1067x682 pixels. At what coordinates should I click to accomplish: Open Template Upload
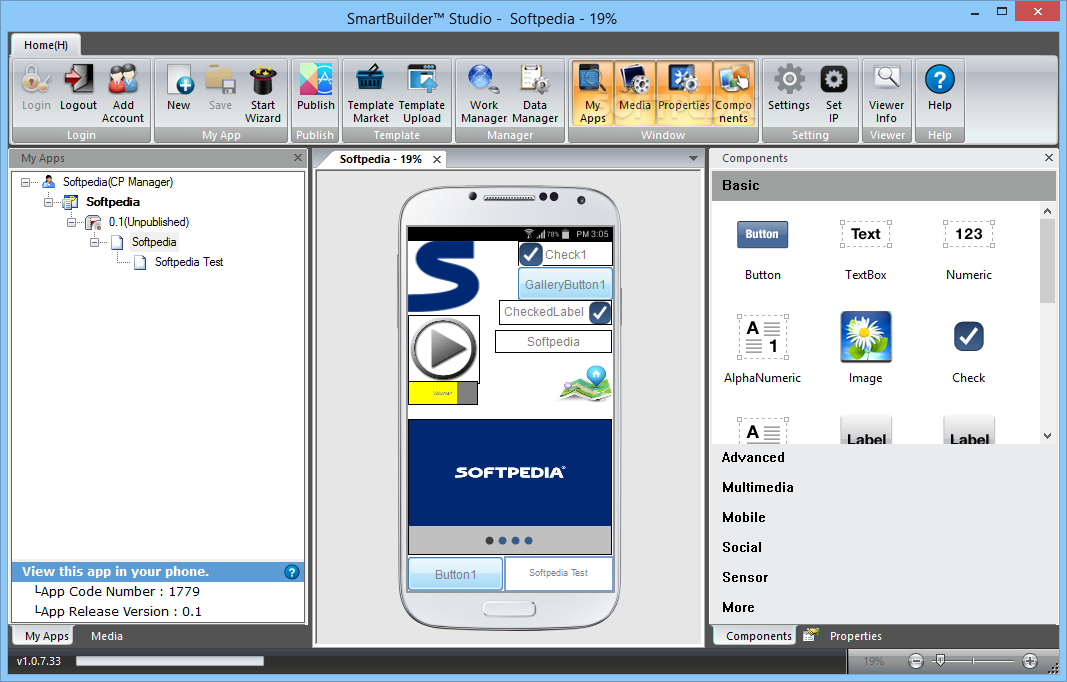pos(422,93)
